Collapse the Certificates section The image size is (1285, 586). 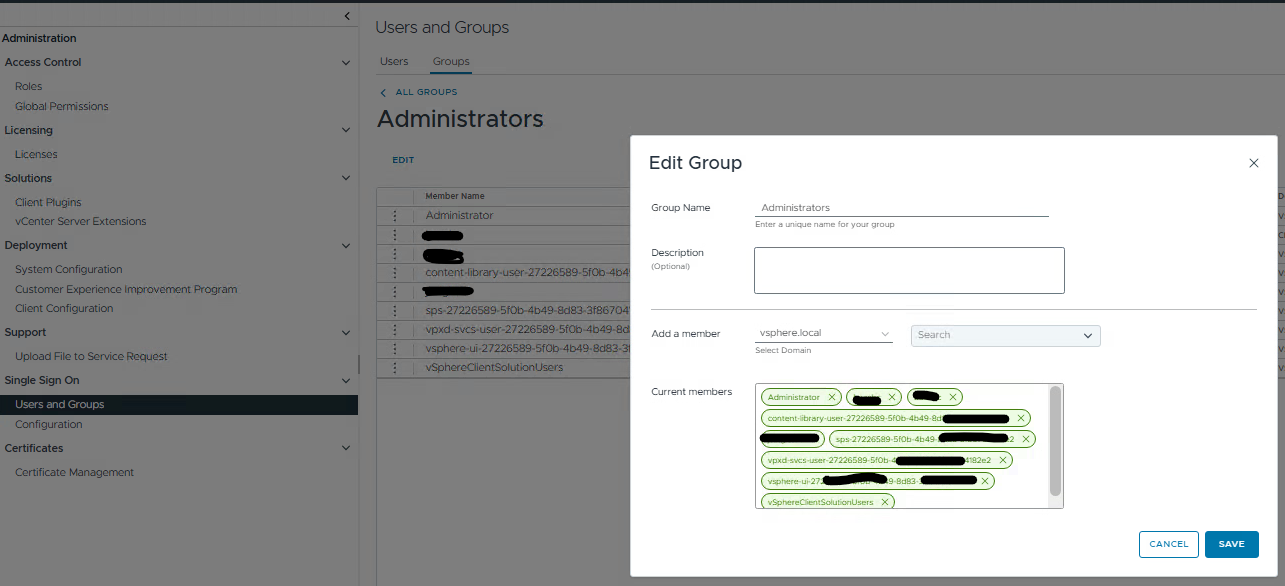(x=346, y=448)
